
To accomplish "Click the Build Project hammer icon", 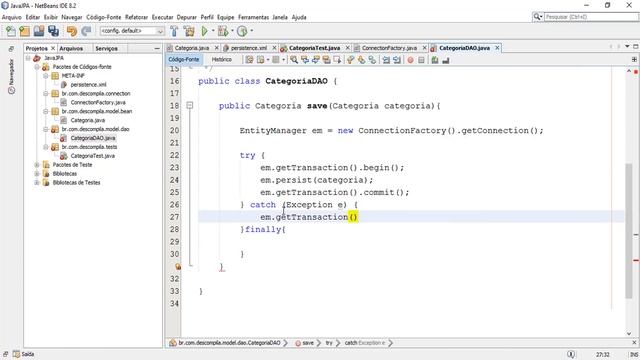I will [174, 31].
